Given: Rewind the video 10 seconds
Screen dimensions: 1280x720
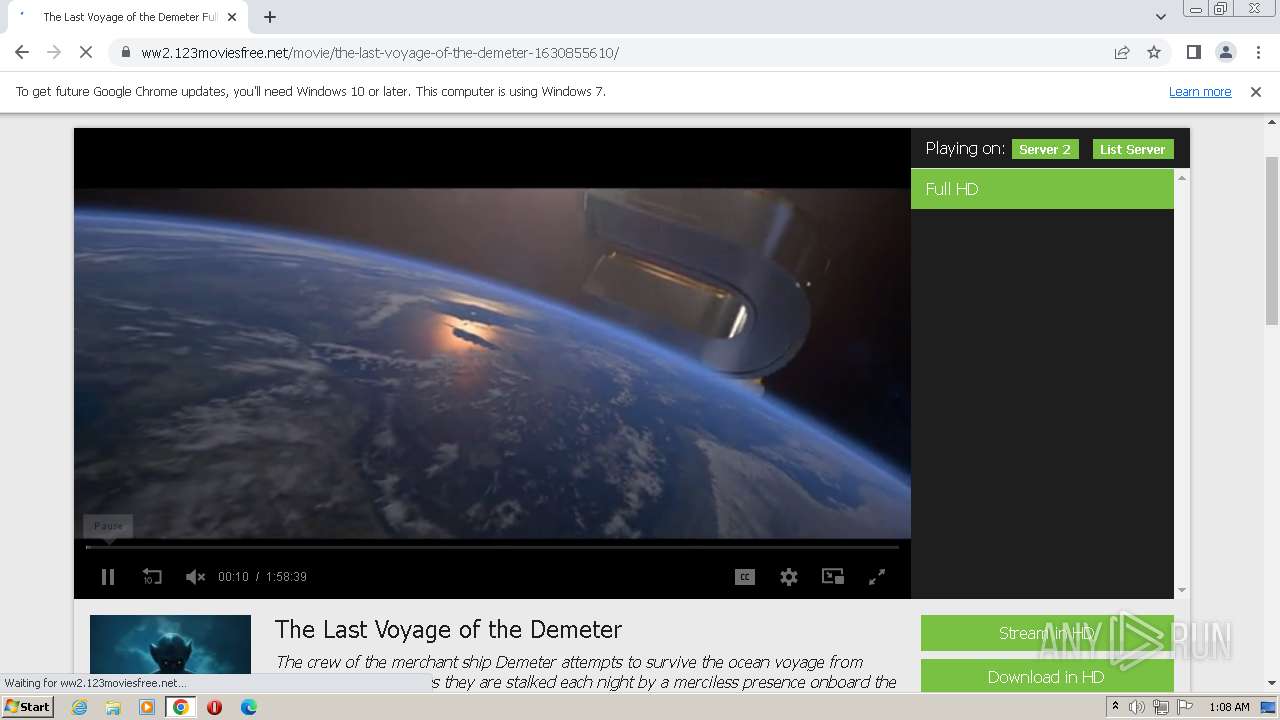Looking at the screenshot, I should click(x=152, y=577).
